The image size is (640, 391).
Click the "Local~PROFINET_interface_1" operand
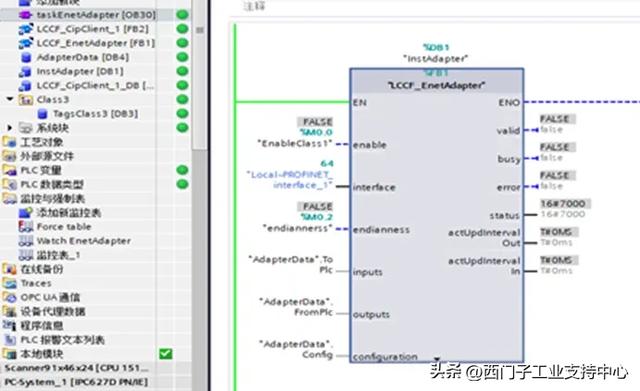click(x=290, y=180)
